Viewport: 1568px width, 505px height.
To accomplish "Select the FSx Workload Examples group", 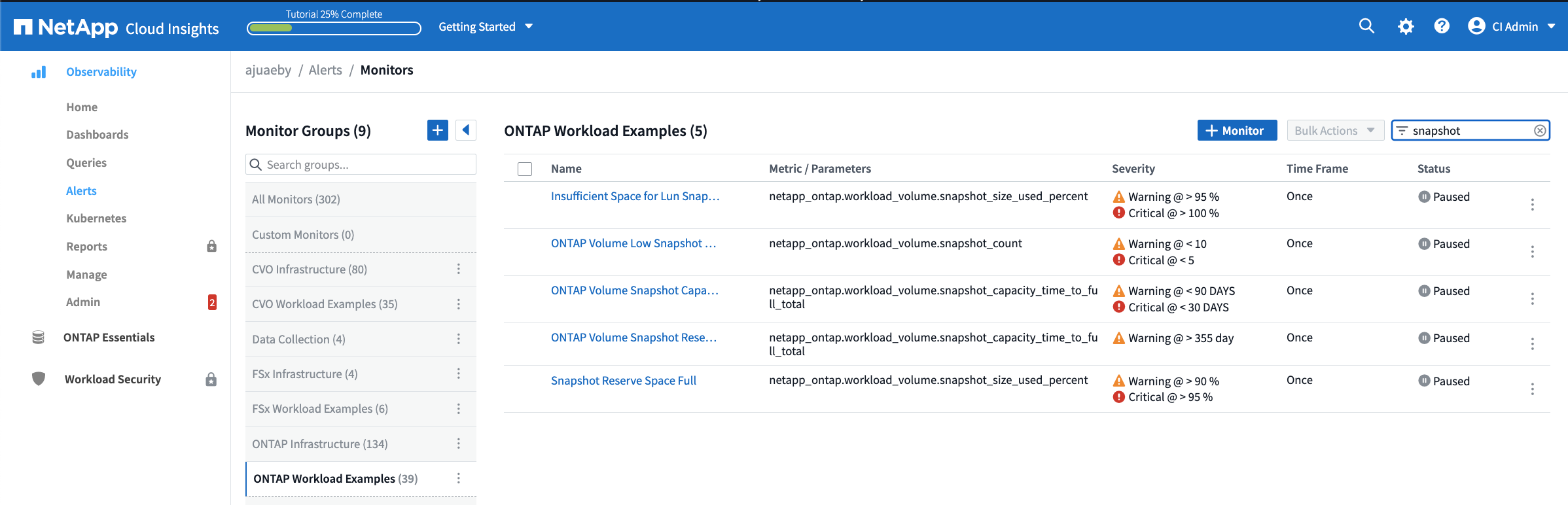I will [320, 409].
